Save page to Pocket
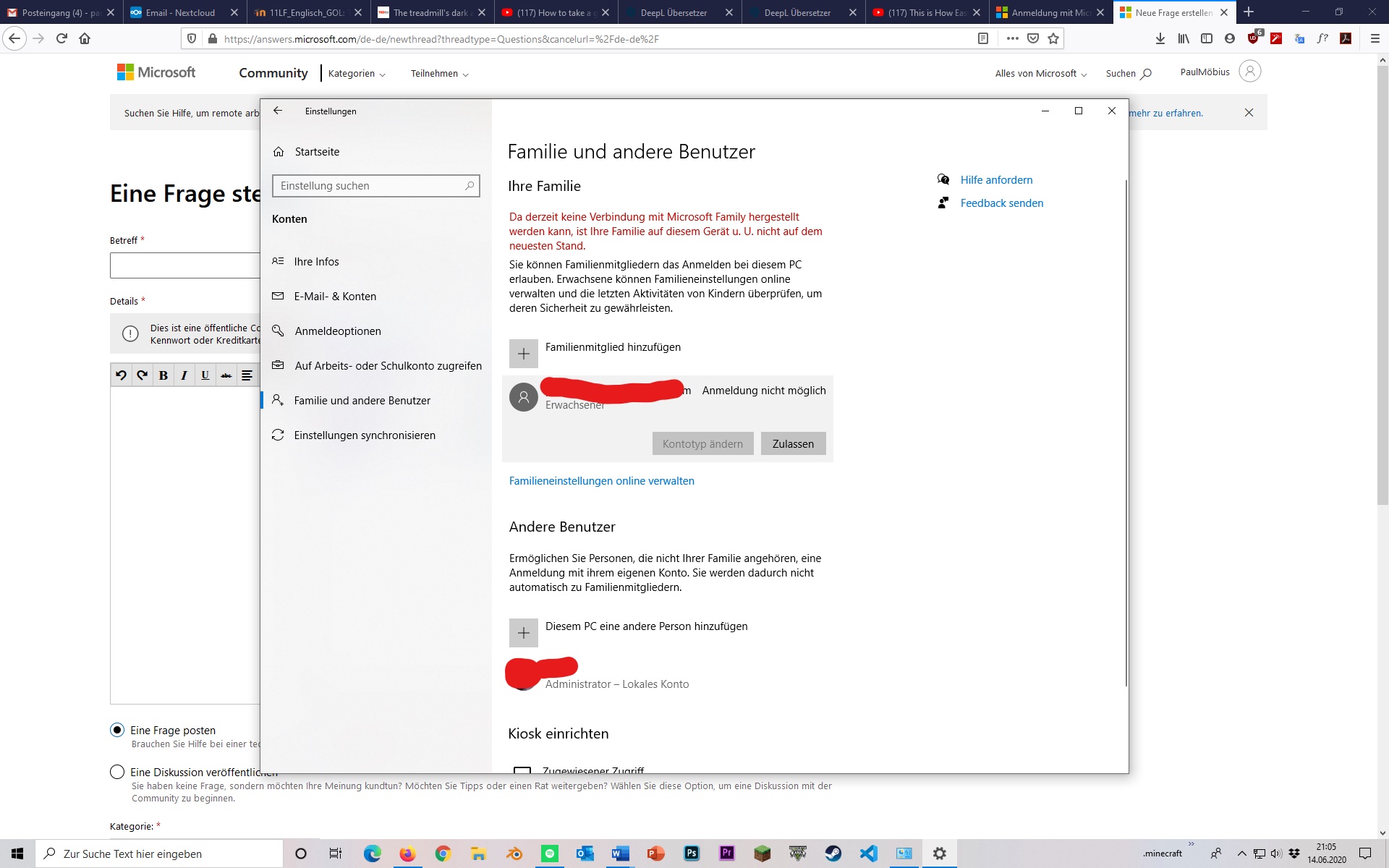 click(x=1033, y=38)
